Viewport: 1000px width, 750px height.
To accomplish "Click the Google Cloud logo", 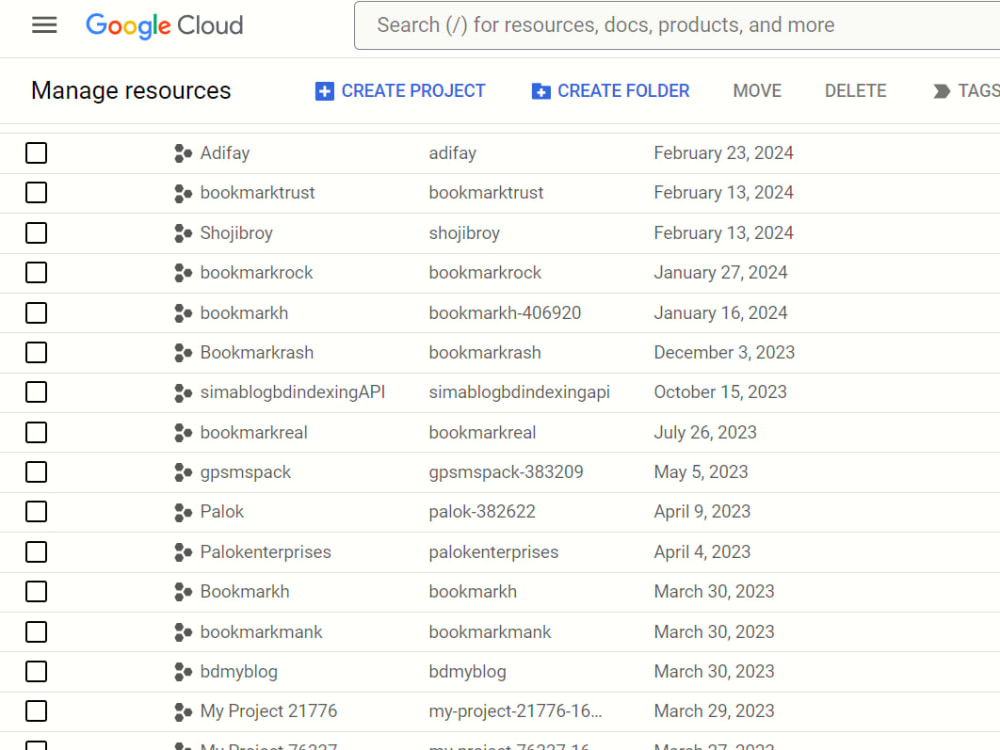I will [x=165, y=26].
